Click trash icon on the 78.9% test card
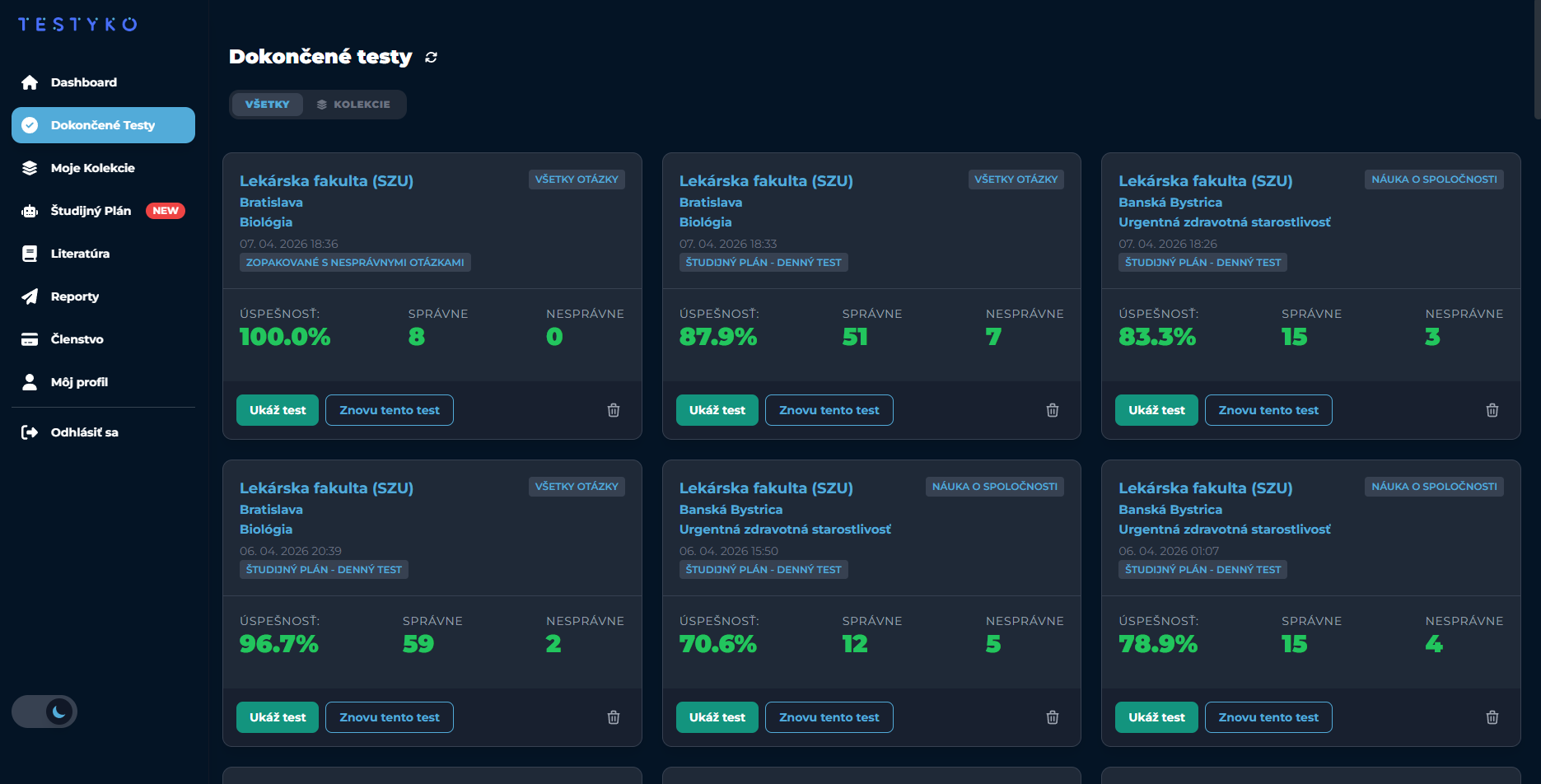Screen dimensions: 1541x784 coord(1492,717)
